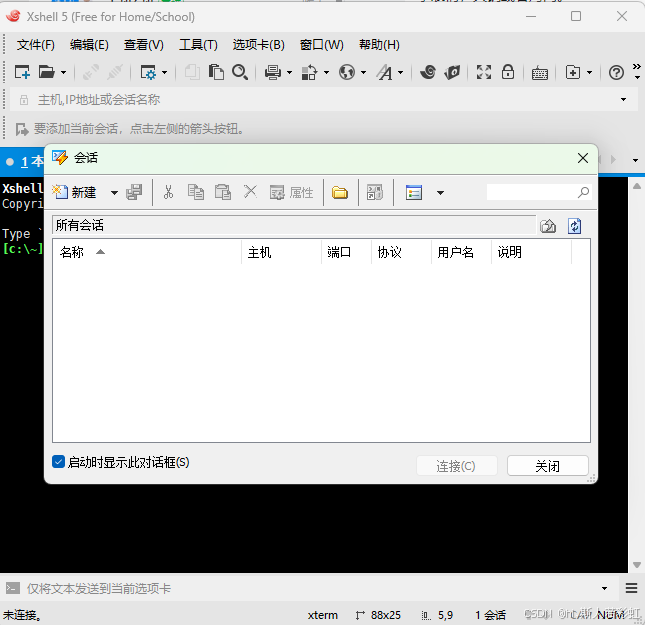The width and height of the screenshot is (645, 625).
Task: Close the 会话 dialog with X
Action: tap(582, 158)
